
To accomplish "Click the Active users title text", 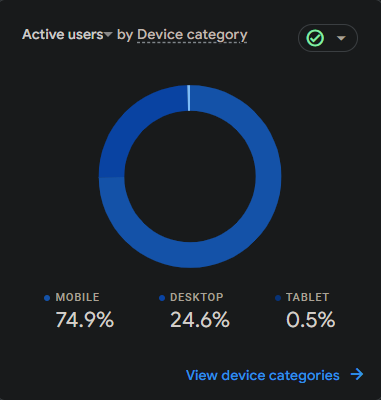I will point(63,35).
